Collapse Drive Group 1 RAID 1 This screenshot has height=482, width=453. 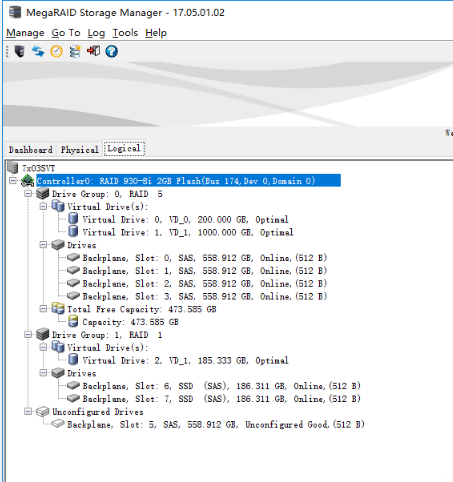28,334
